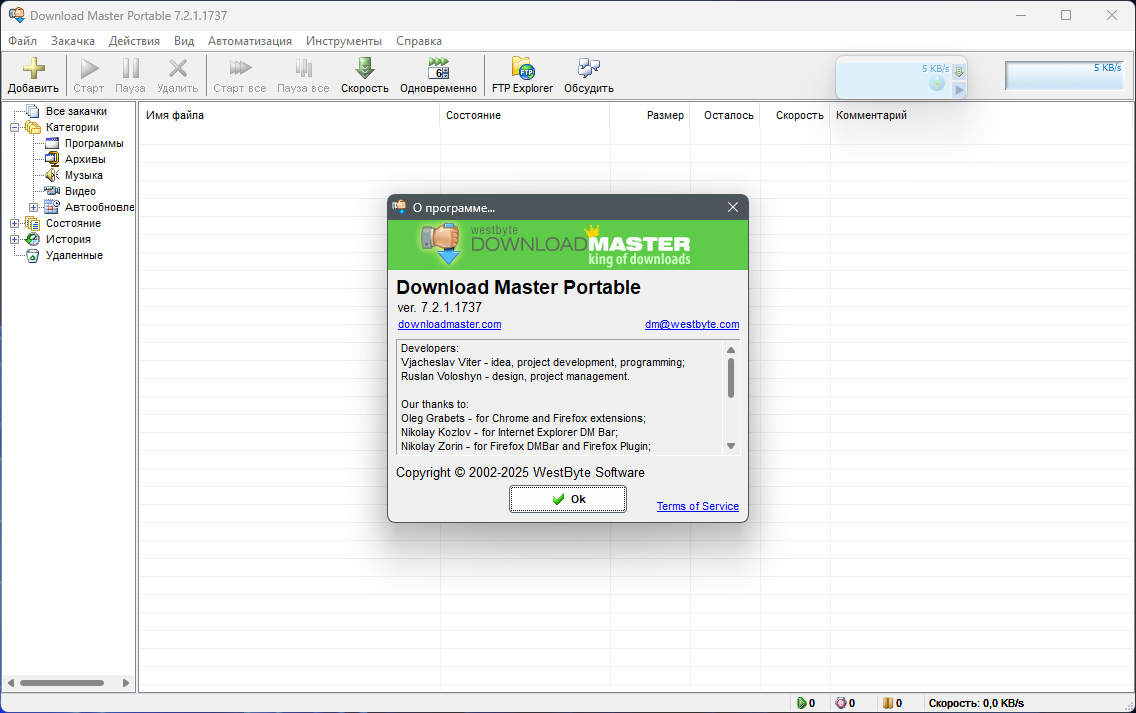Click the credits scrollbar up arrow
This screenshot has height=713, width=1136.
click(731, 350)
